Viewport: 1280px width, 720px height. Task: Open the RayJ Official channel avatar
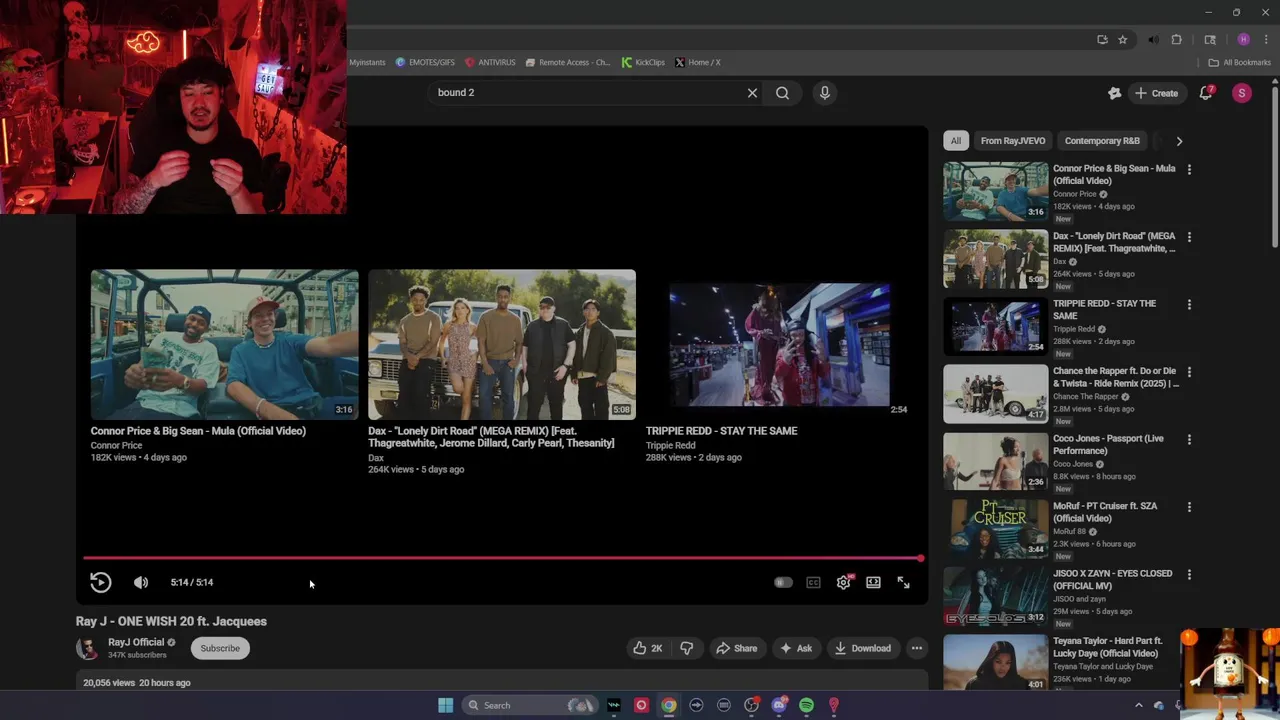tap(88, 648)
